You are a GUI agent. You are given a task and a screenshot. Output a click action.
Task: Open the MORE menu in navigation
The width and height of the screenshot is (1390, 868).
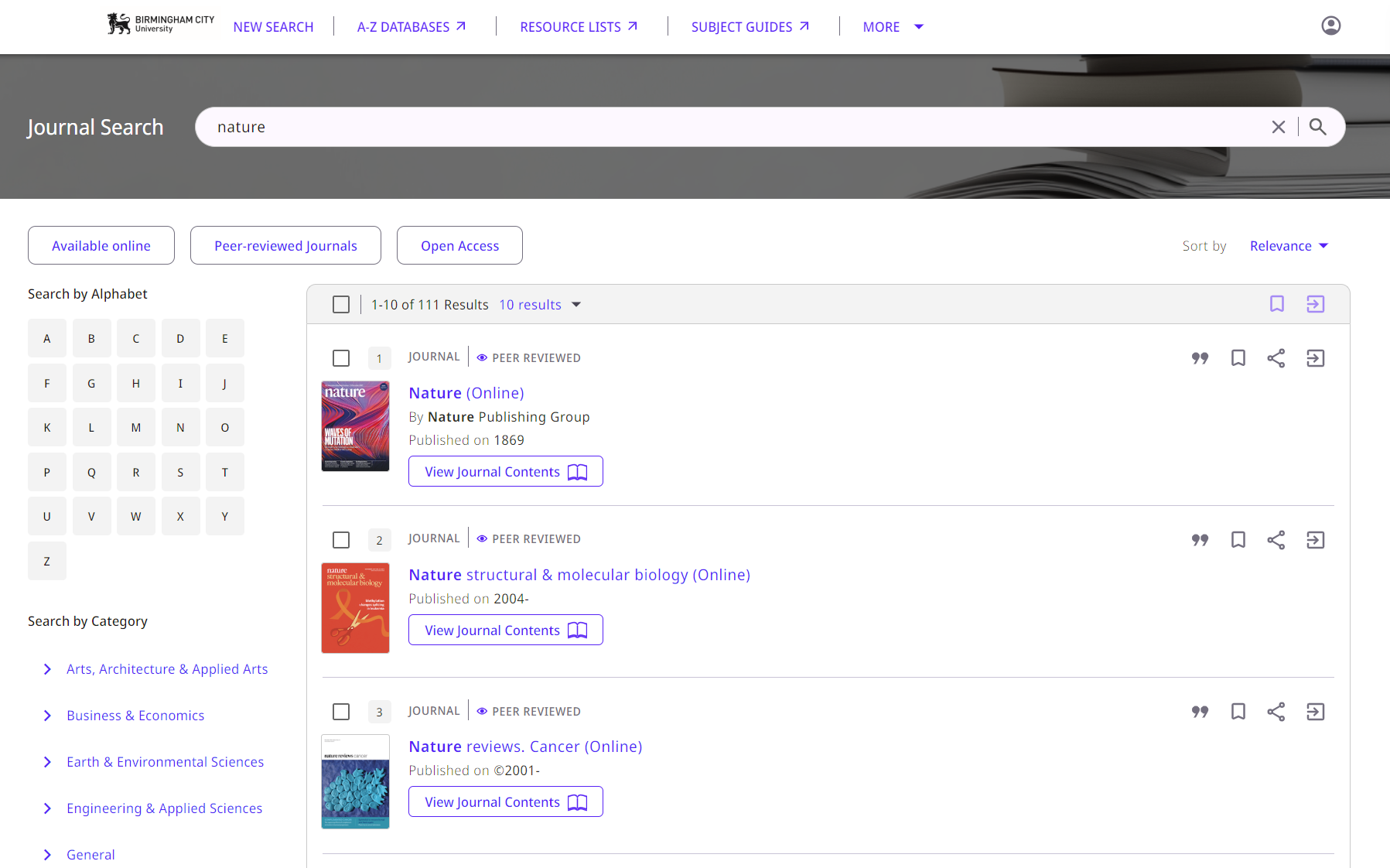(893, 27)
